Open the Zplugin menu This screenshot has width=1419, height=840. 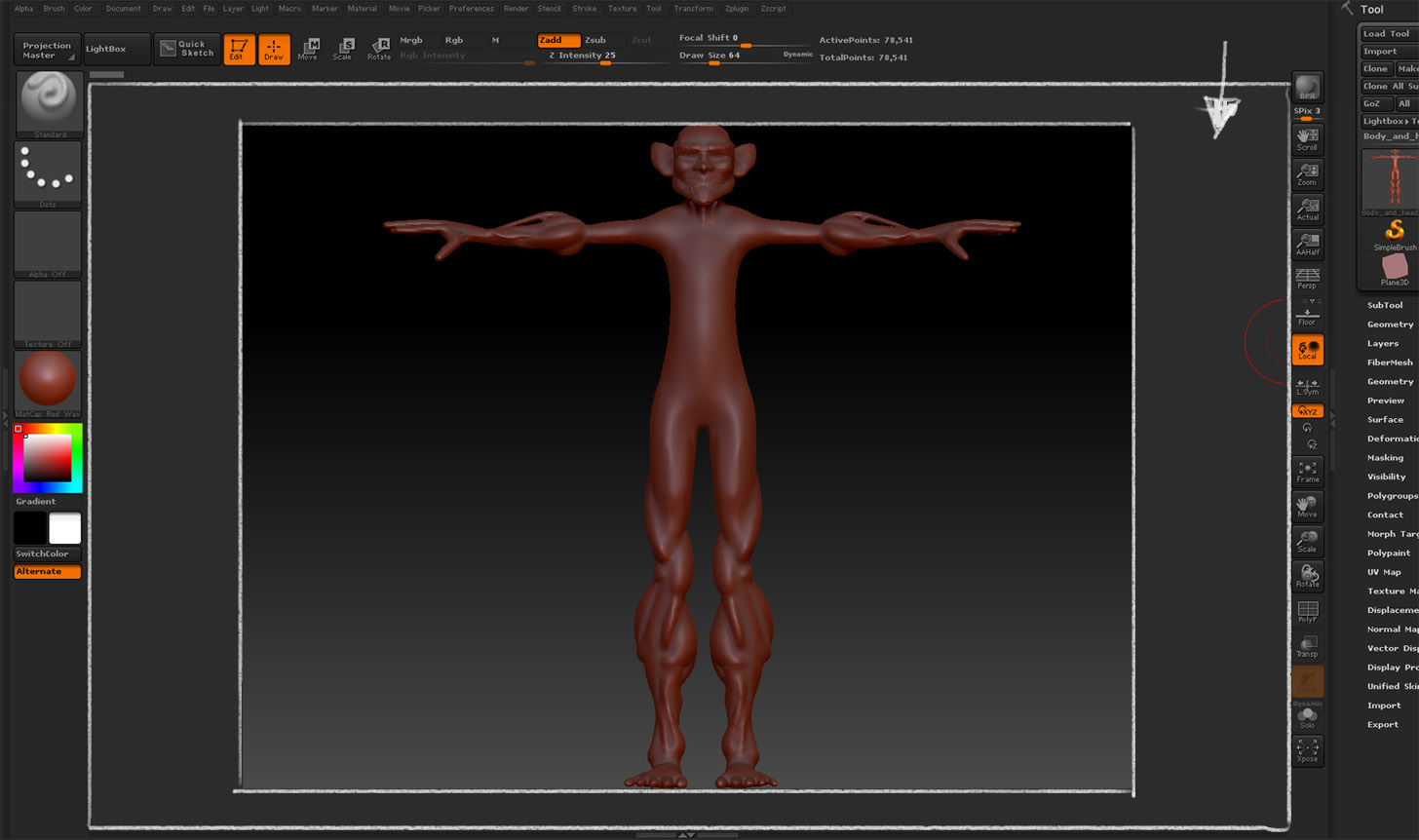click(x=738, y=9)
